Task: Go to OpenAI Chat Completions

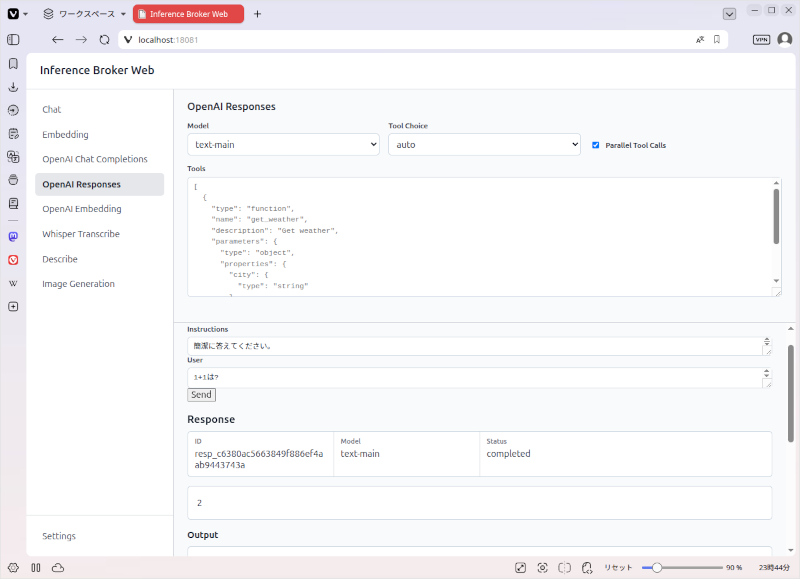Action: [95, 159]
